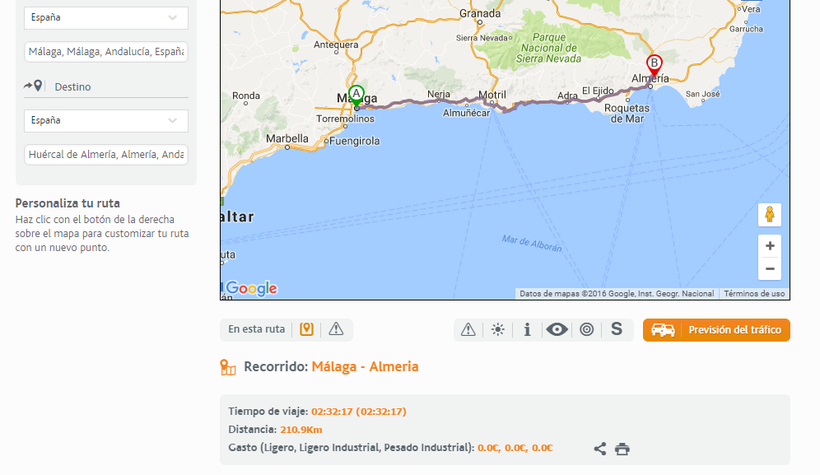This screenshot has width=820, height=475.
Task: Click the sun weather icon in the toolbar
Action: (497, 329)
